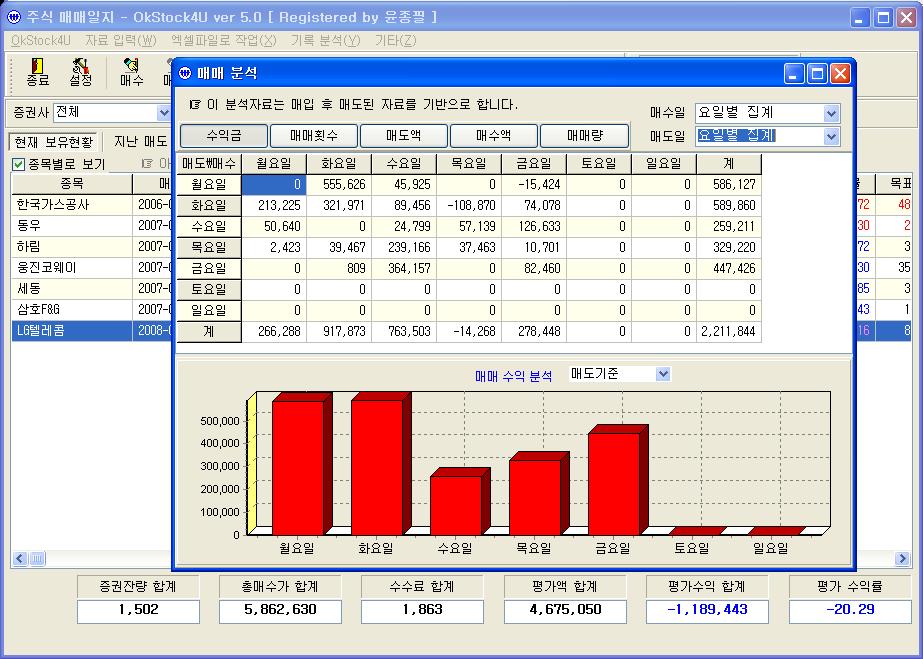Select the 한국가스공사 stock row
The width and height of the screenshot is (923, 659).
91,205
